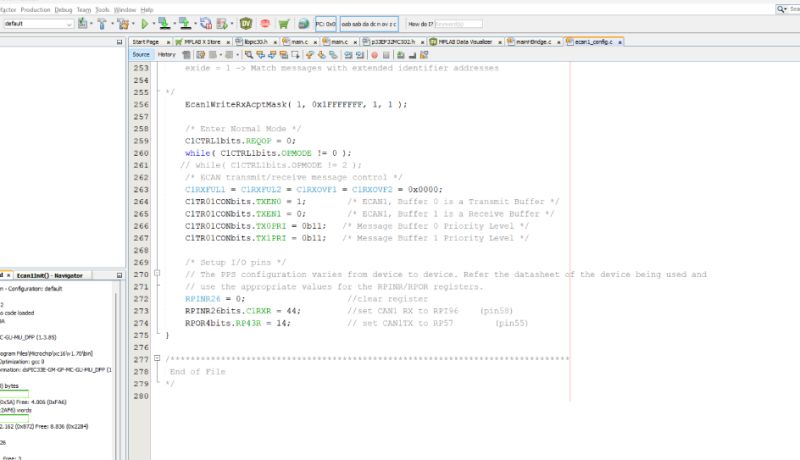Click the Find Selection magnifier in the editor toolbar
The width and height of the screenshot is (800, 460).
(x=248, y=55)
